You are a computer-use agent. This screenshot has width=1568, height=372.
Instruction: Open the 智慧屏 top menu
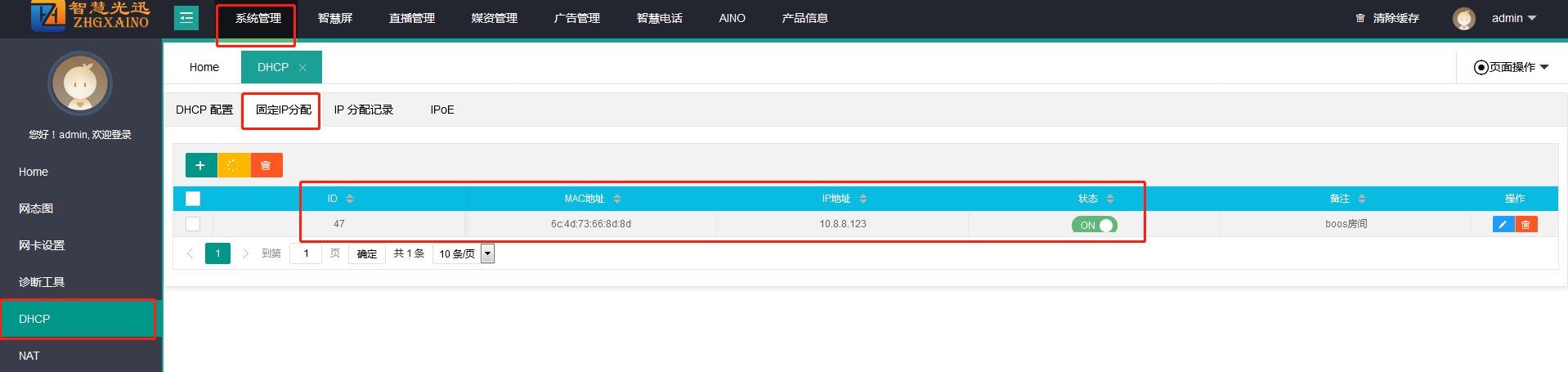334,18
